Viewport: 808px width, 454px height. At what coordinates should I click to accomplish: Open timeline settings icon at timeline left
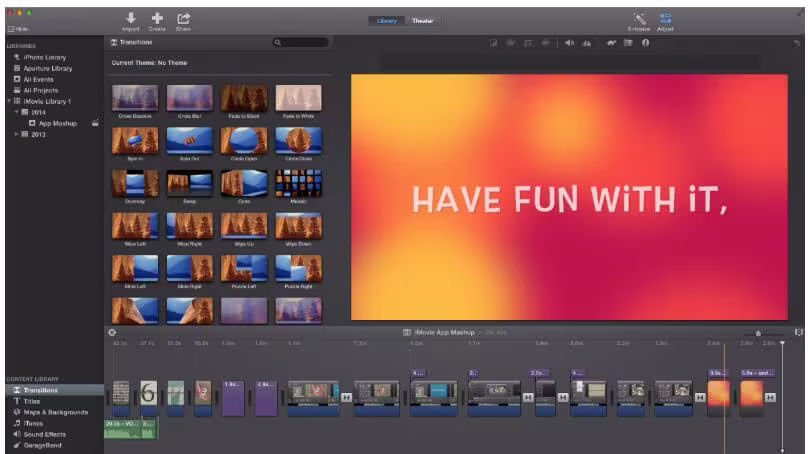click(x=112, y=332)
